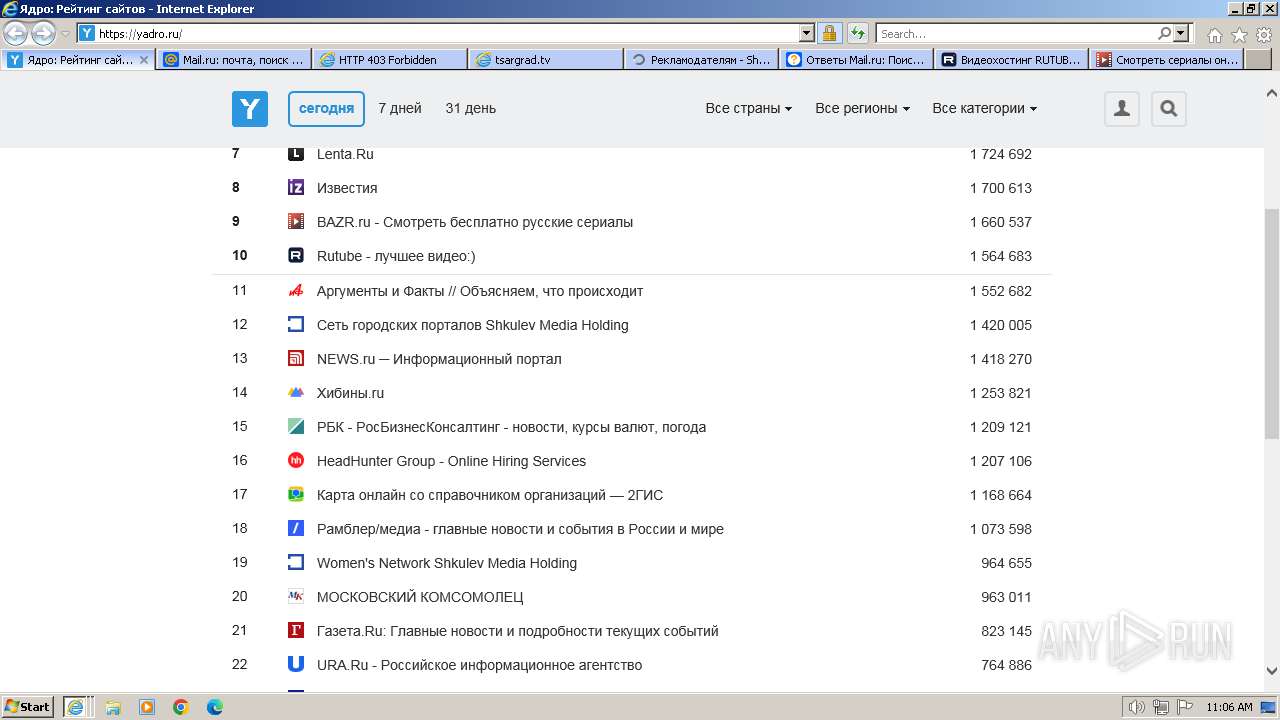This screenshot has height=720, width=1280.
Task: Click the Lenta.Ru favicon
Action: [296, 154]
